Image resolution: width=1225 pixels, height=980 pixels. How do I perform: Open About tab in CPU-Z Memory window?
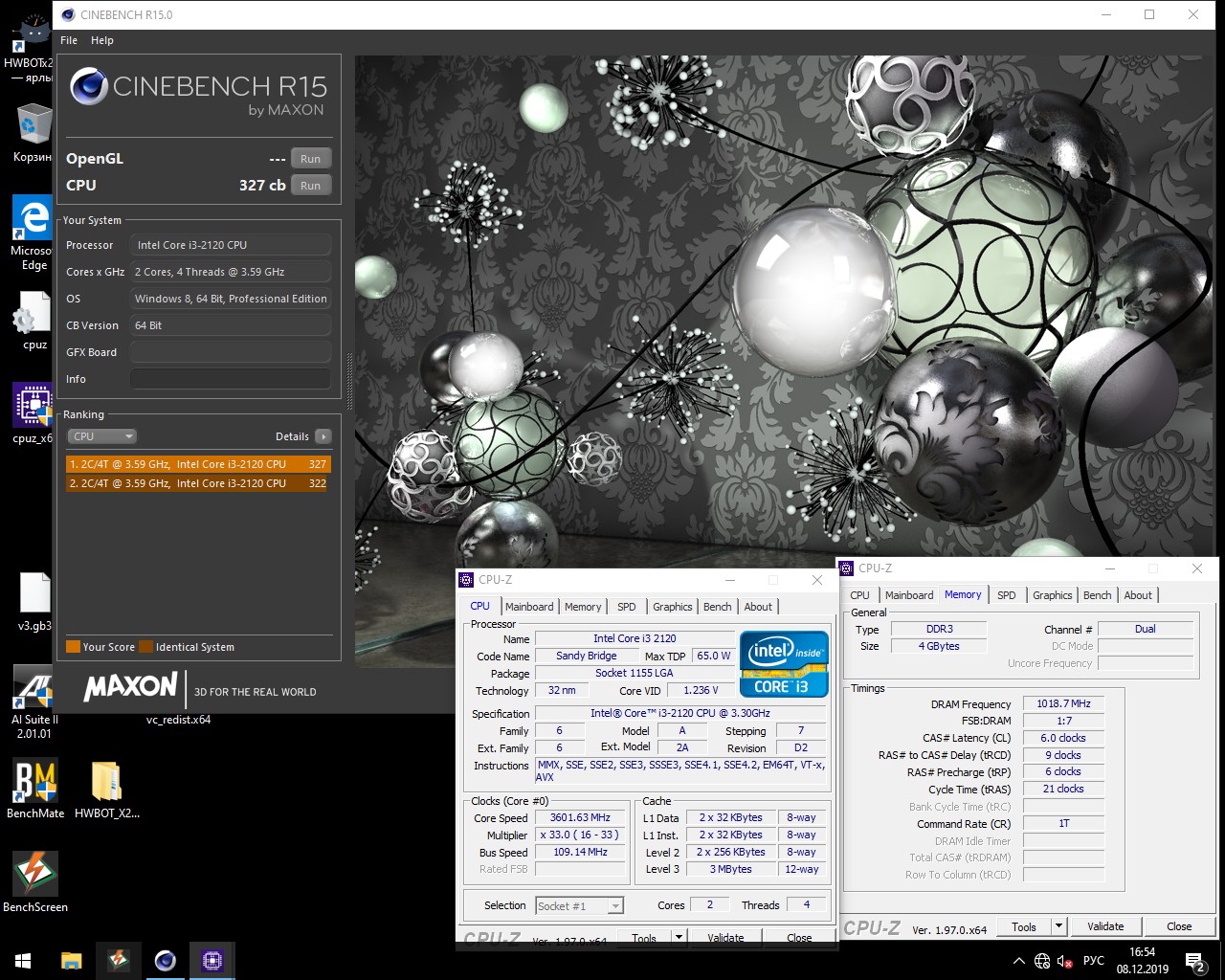click(1138, 595)
